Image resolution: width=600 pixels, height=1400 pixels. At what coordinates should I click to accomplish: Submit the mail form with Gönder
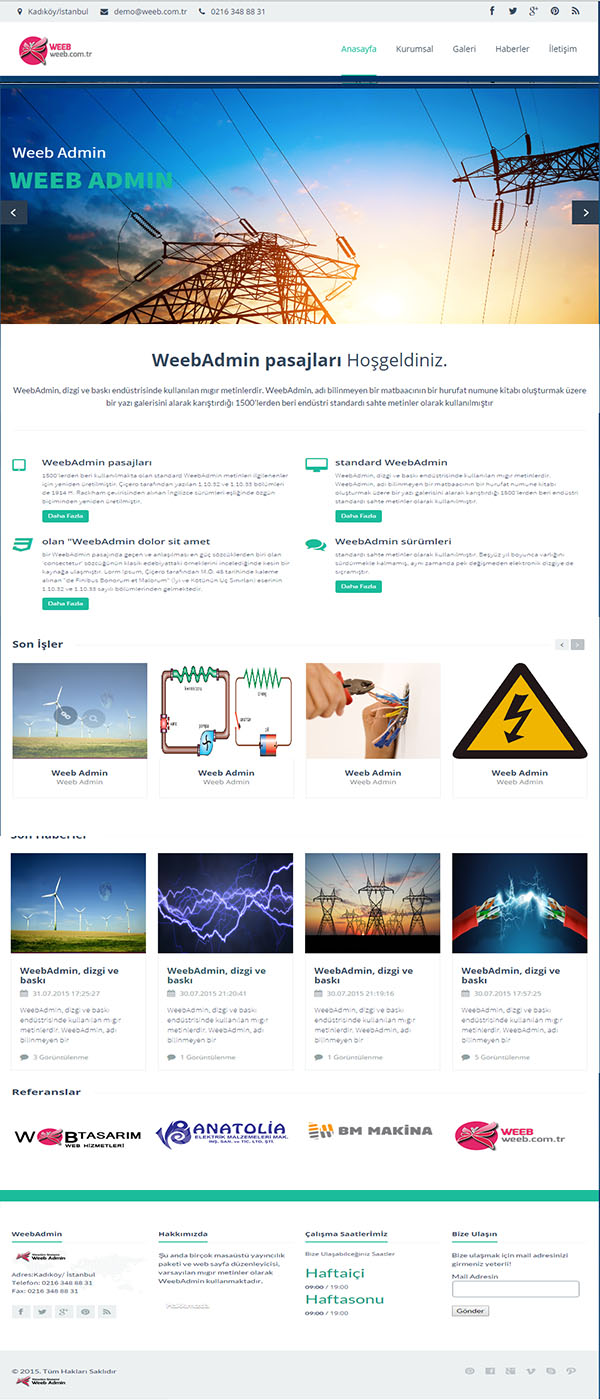pos(470,1310)
